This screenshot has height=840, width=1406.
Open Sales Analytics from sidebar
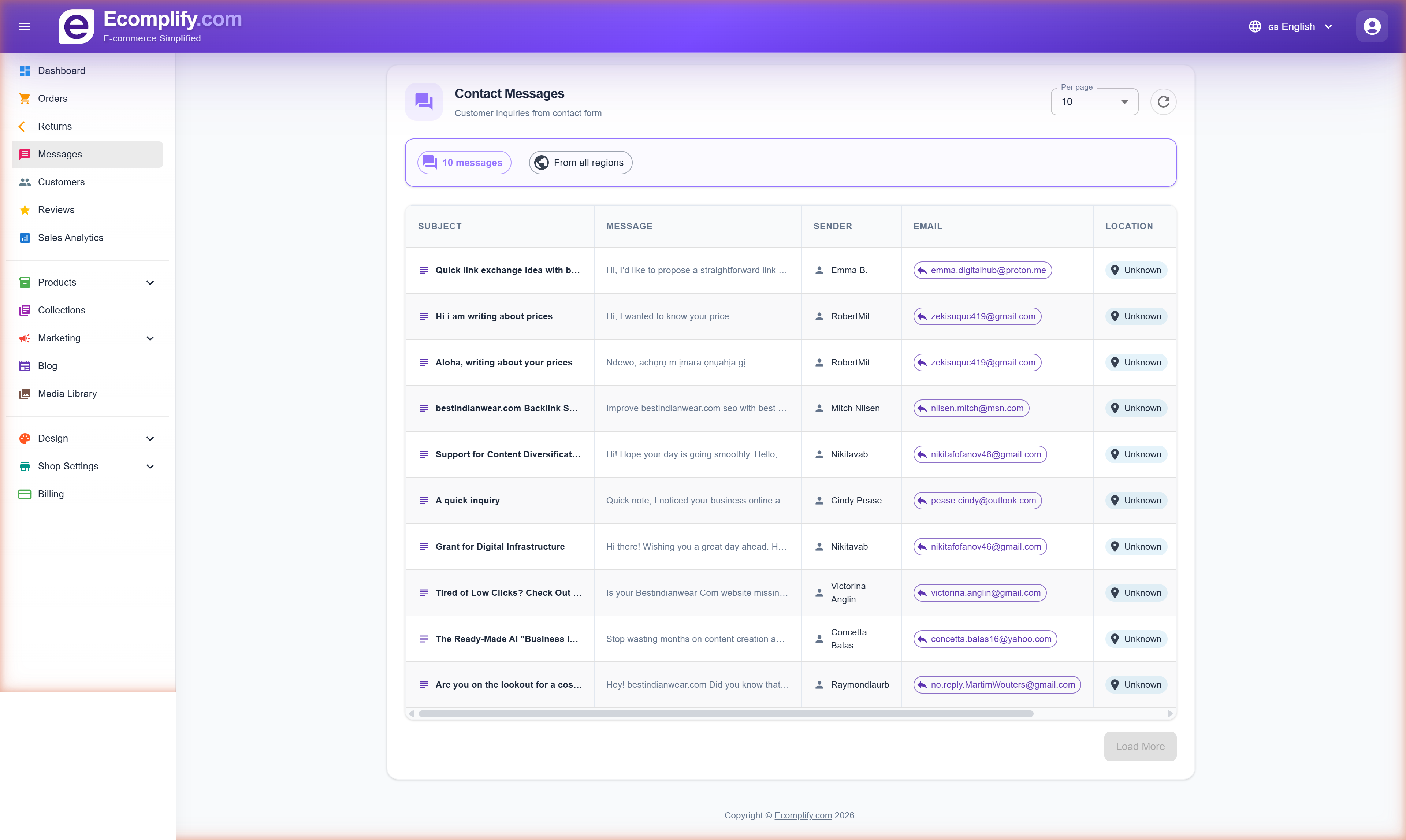[x=70, y=238]
